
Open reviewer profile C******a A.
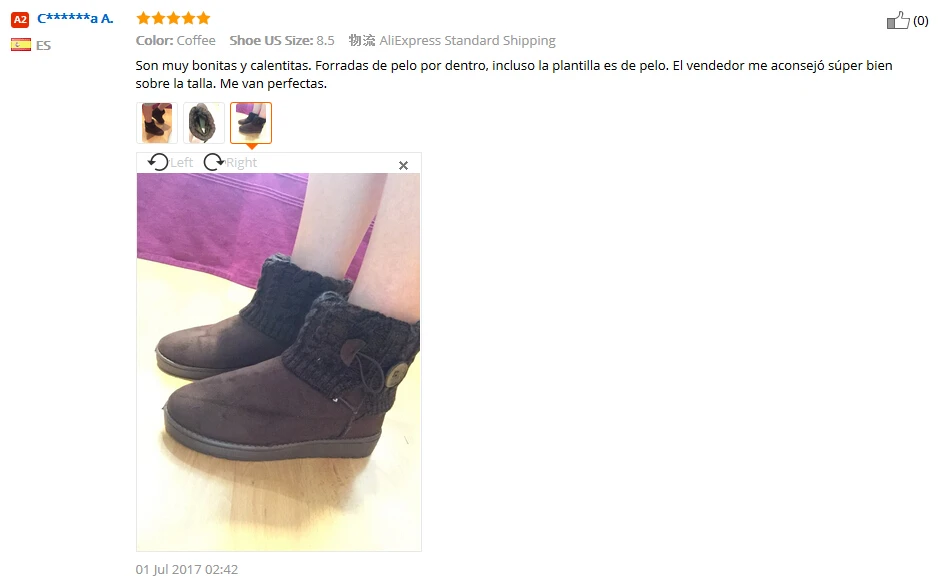click(x=75, y=19)
